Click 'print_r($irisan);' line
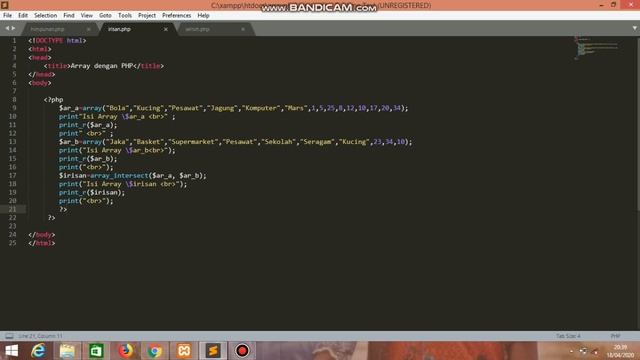The image size is (640, 360). 92,193
